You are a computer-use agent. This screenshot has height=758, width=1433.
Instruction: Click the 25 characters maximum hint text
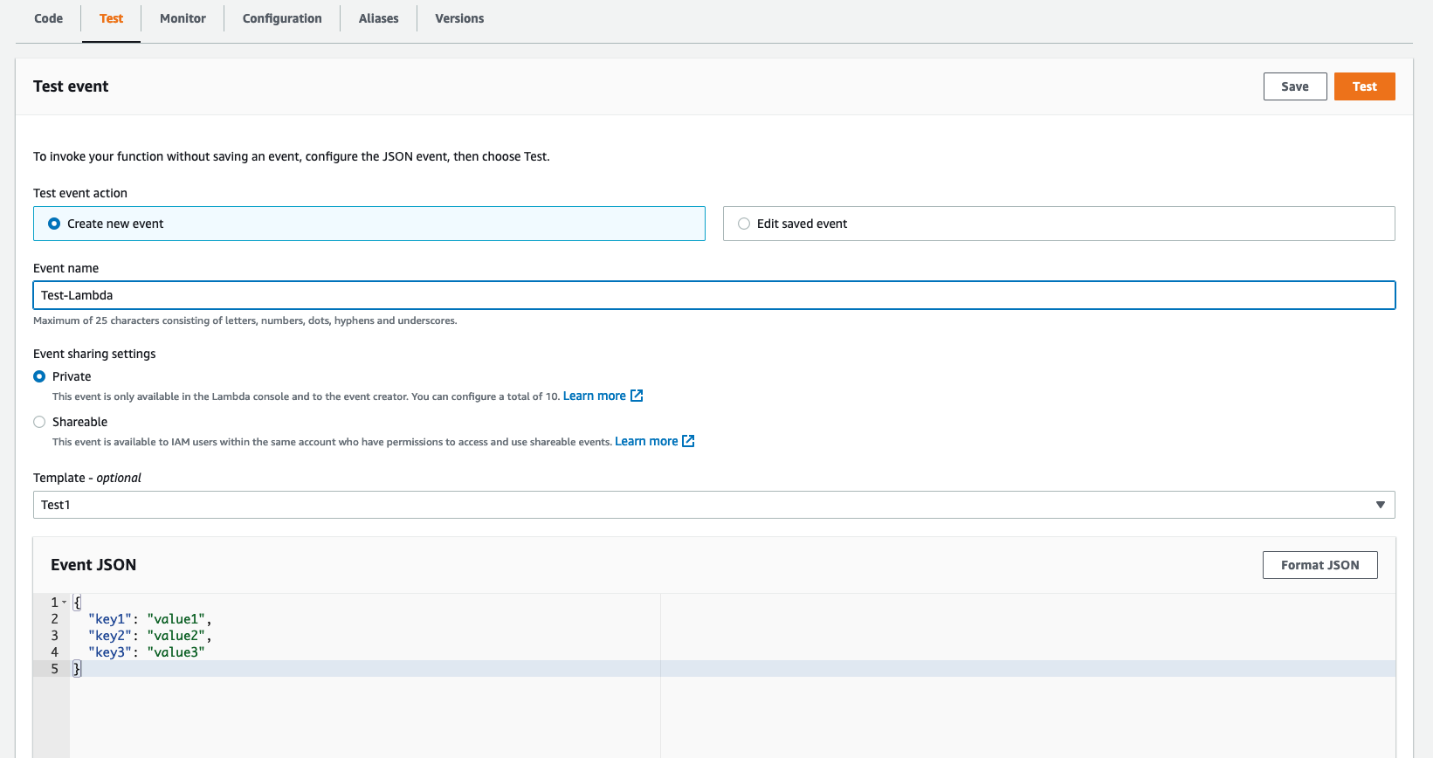245,321
